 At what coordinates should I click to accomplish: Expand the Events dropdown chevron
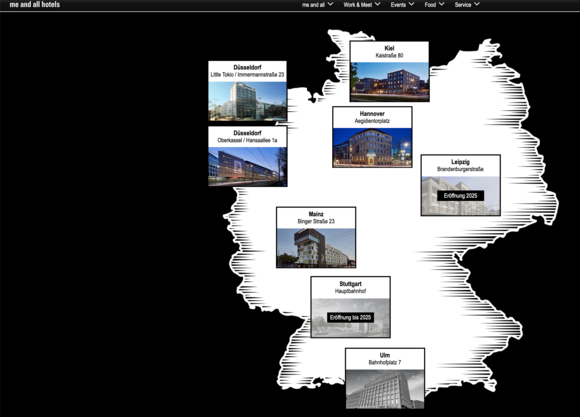click(411, 4)
